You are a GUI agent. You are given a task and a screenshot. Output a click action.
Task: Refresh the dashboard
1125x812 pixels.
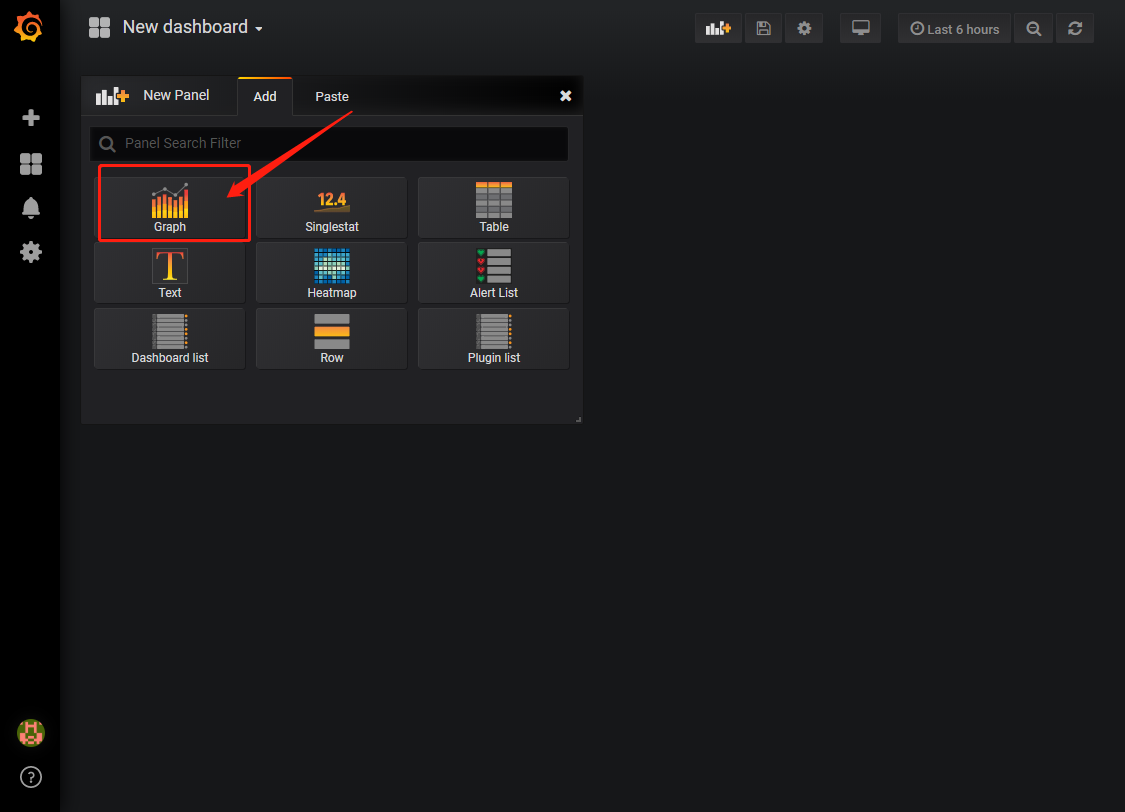click(x=1075, y=28)
